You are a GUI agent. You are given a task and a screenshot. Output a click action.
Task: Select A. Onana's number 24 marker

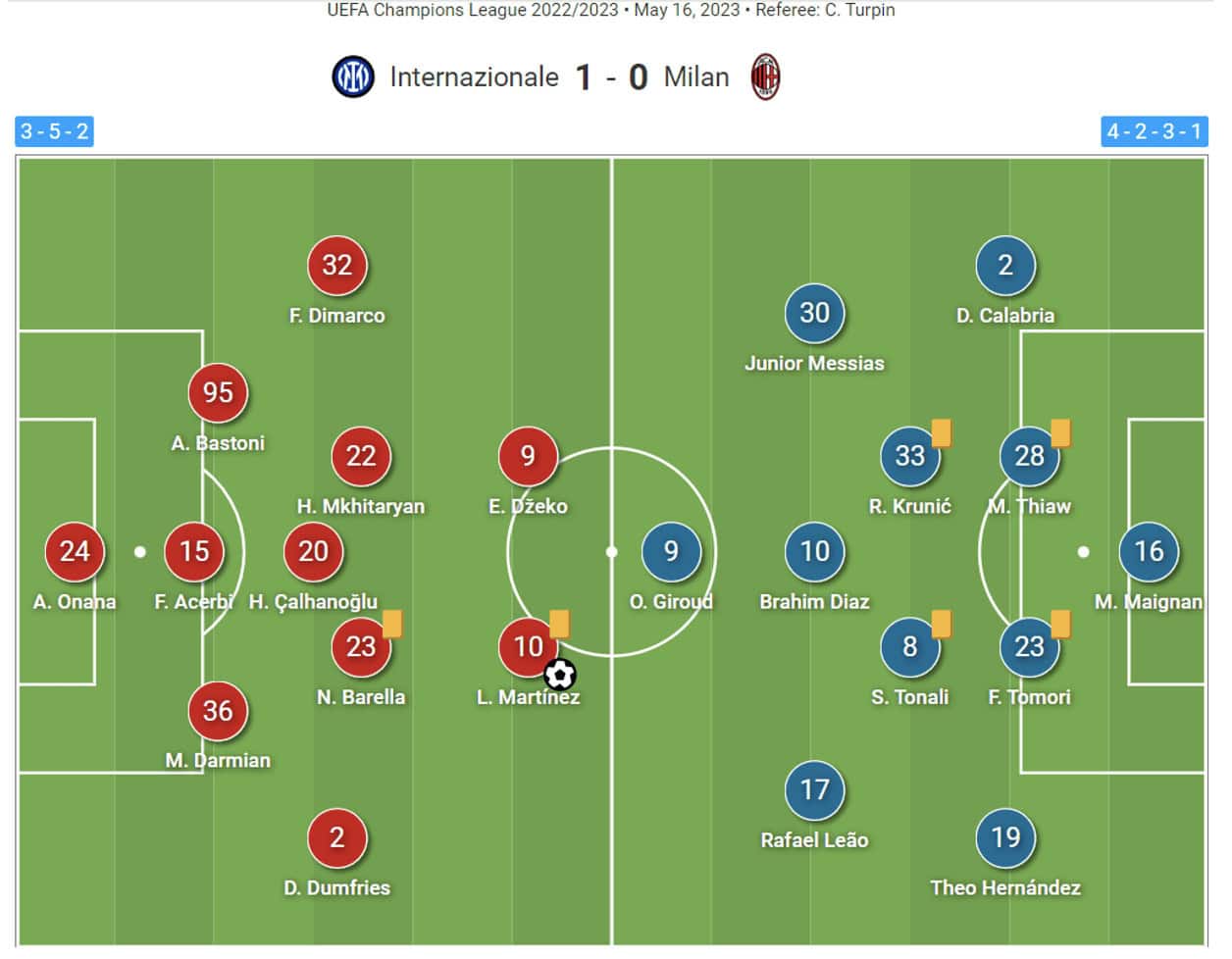pos(75,551)
